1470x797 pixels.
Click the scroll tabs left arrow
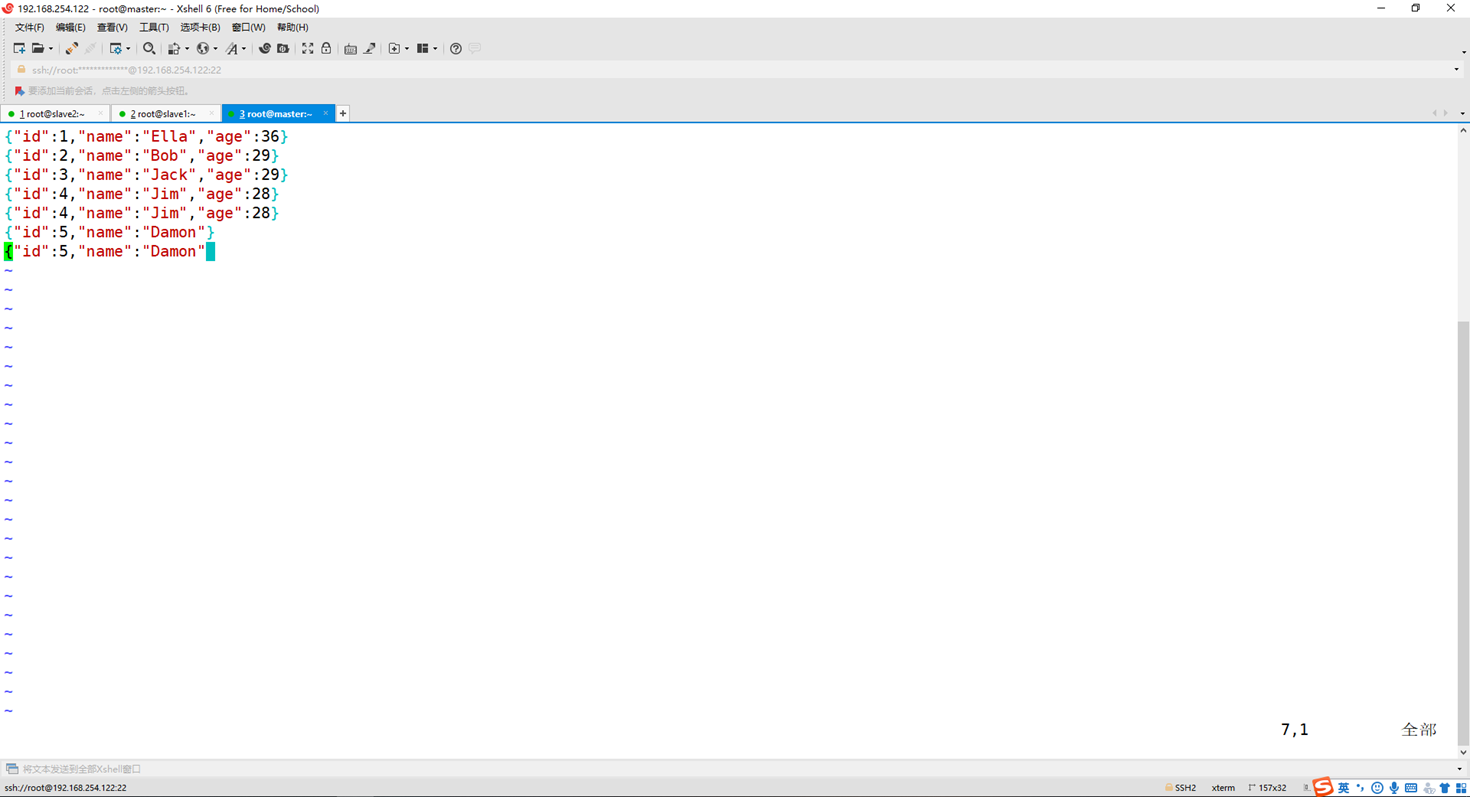1435,114
